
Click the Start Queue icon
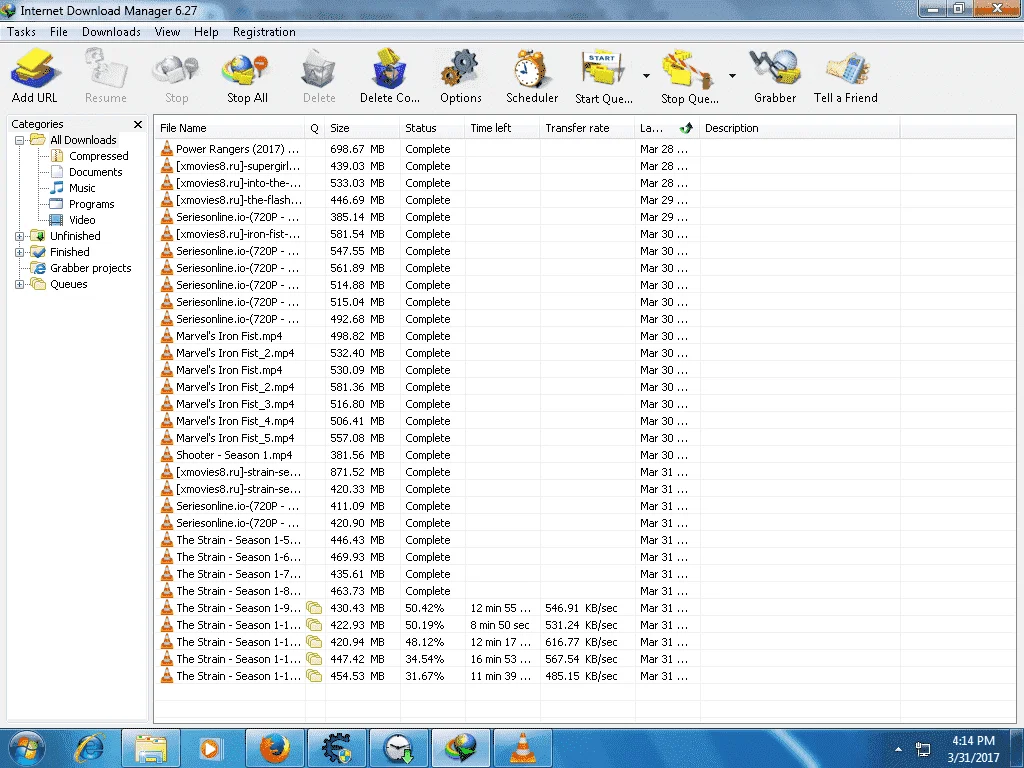coord(603,76)
